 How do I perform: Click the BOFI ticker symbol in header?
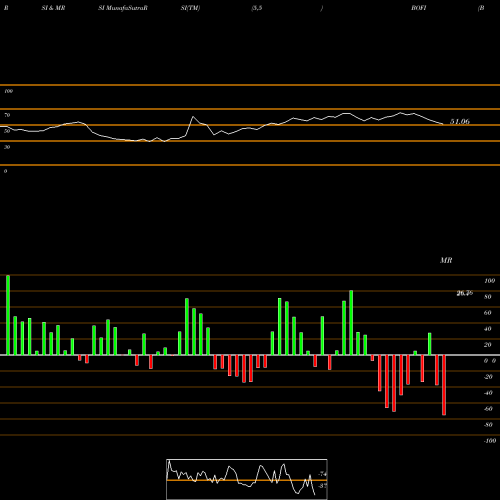coord(419,8)
